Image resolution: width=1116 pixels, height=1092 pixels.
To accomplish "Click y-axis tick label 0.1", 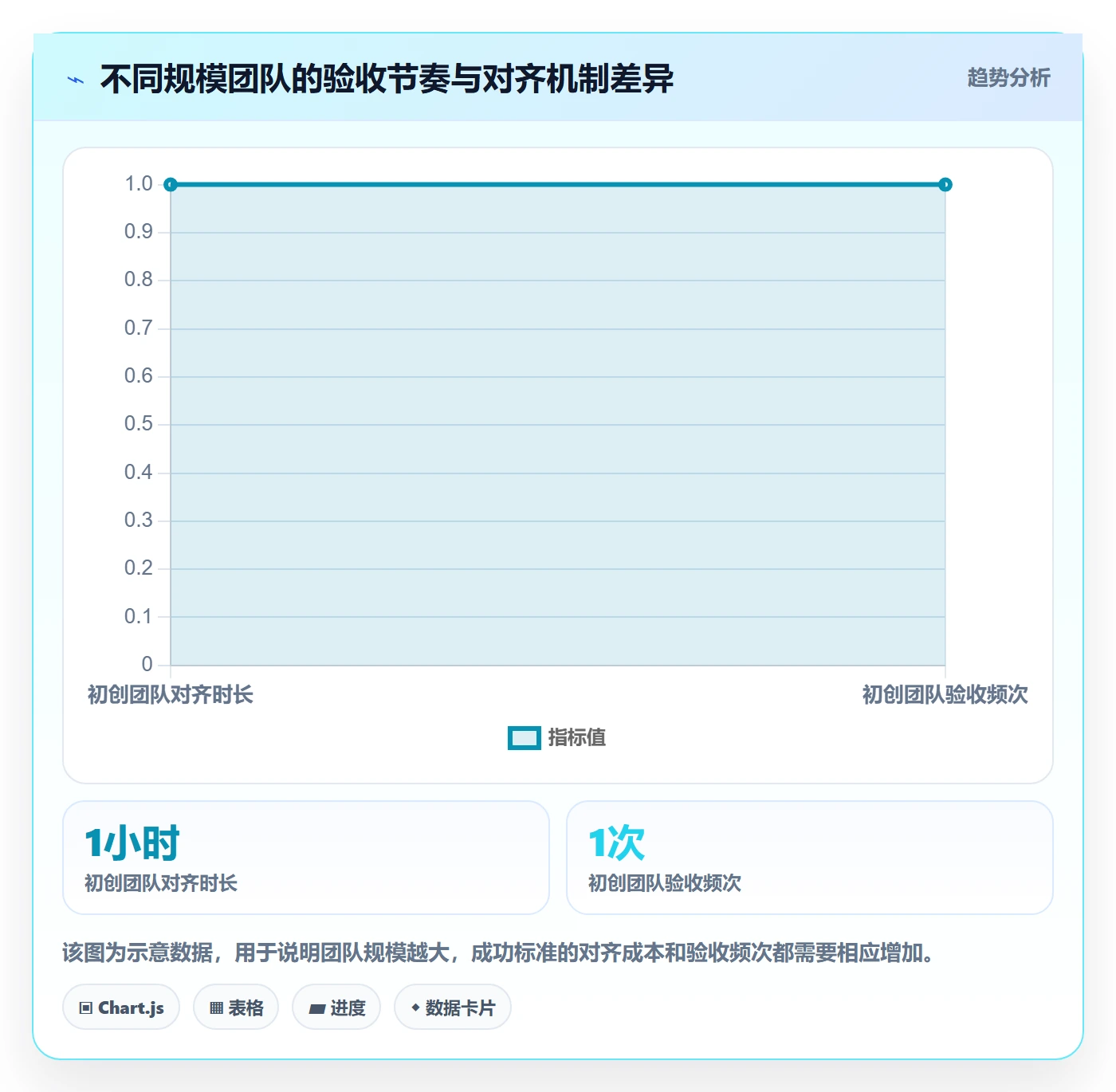I will (x=139, y=617).
